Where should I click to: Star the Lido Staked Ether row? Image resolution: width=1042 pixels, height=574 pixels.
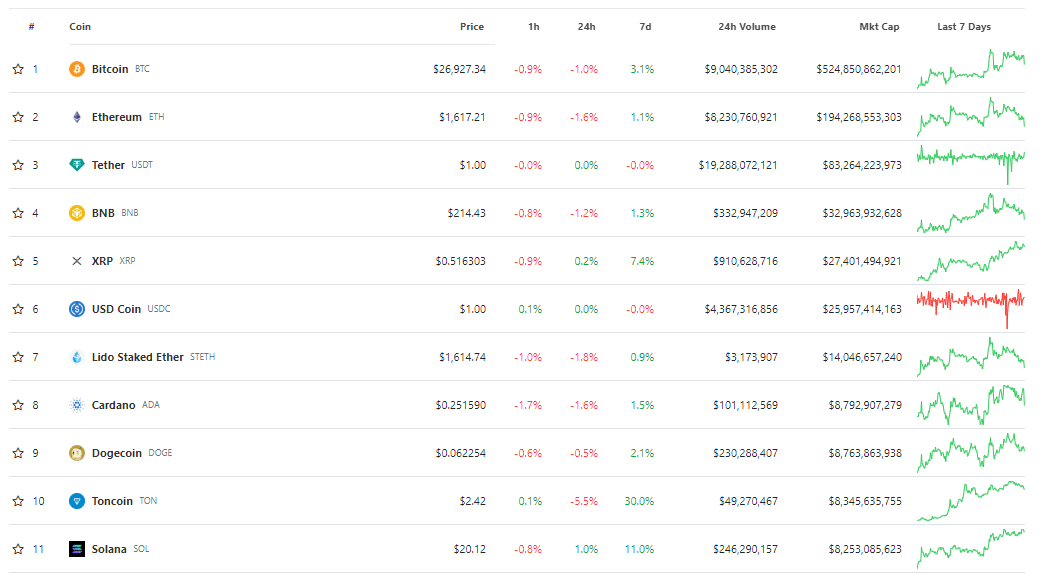[x=18, y=357]
